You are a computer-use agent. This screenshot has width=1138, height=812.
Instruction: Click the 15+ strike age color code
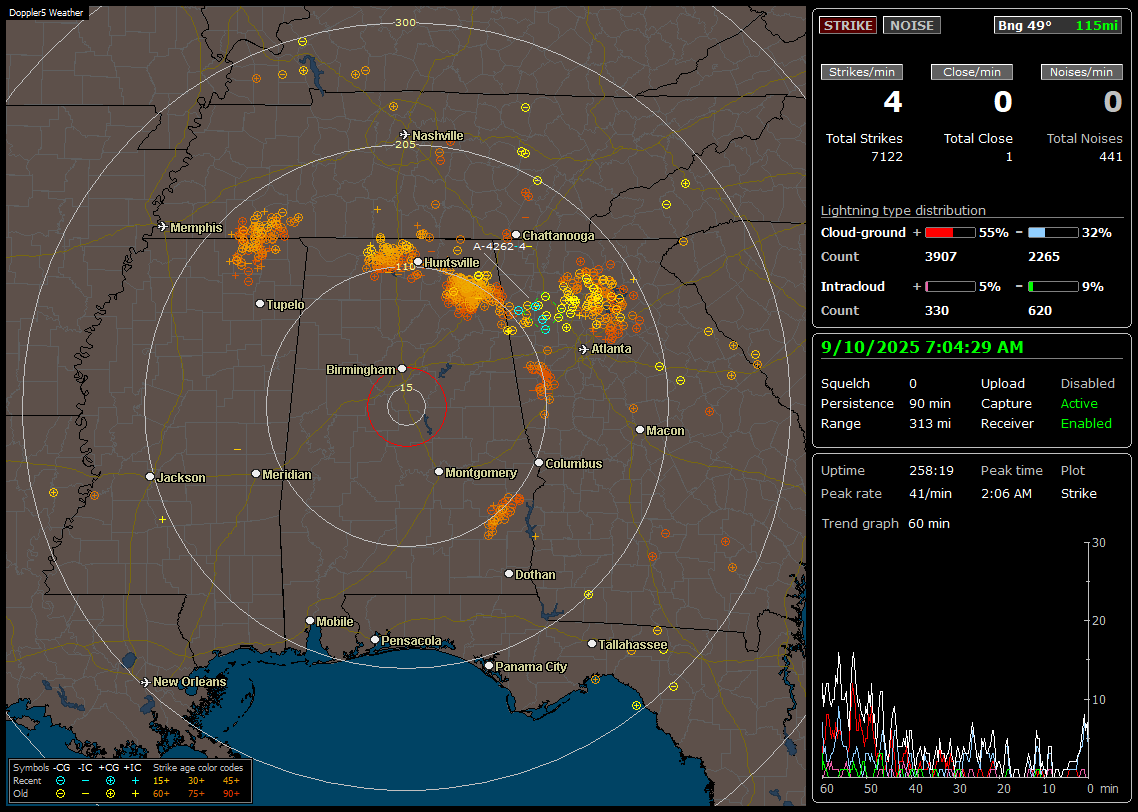point(161,781)
